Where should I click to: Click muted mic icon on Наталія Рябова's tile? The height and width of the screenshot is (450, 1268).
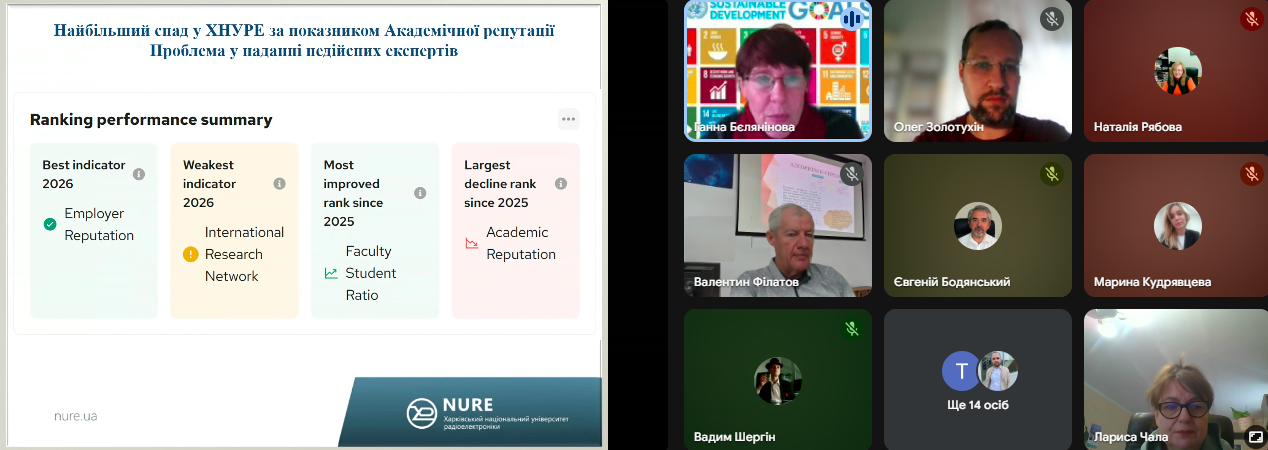1251,19
